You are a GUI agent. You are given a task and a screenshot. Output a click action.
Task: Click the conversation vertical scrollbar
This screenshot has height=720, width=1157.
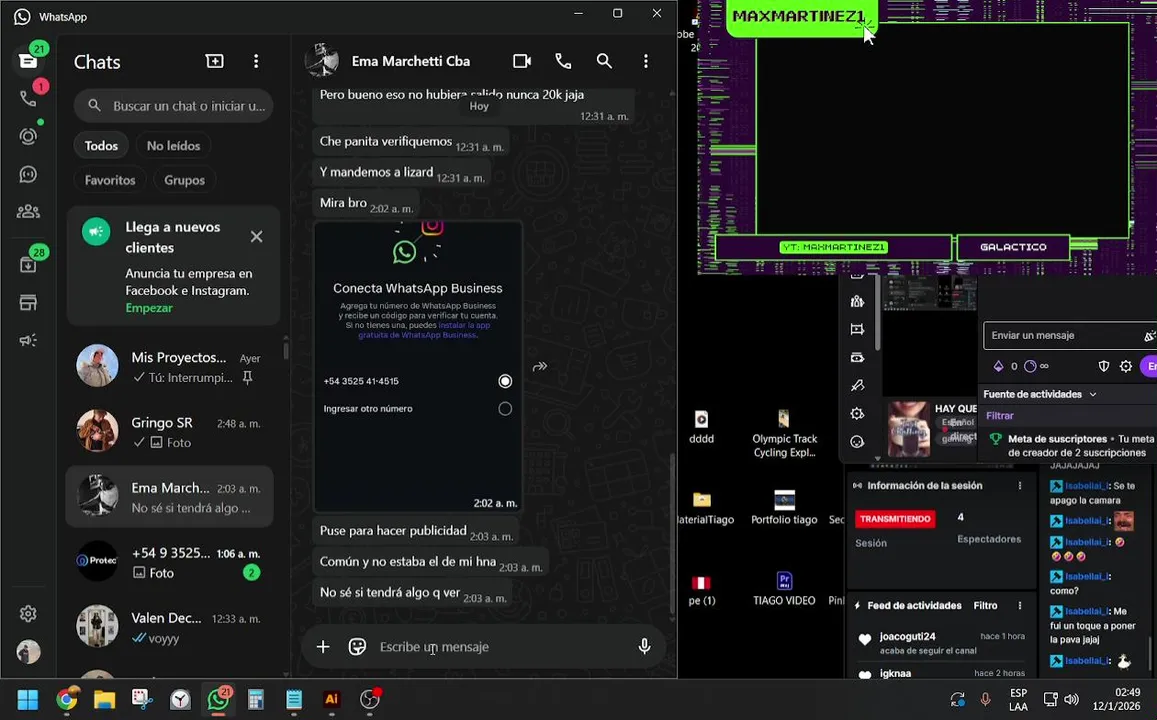tap(671, 531)
